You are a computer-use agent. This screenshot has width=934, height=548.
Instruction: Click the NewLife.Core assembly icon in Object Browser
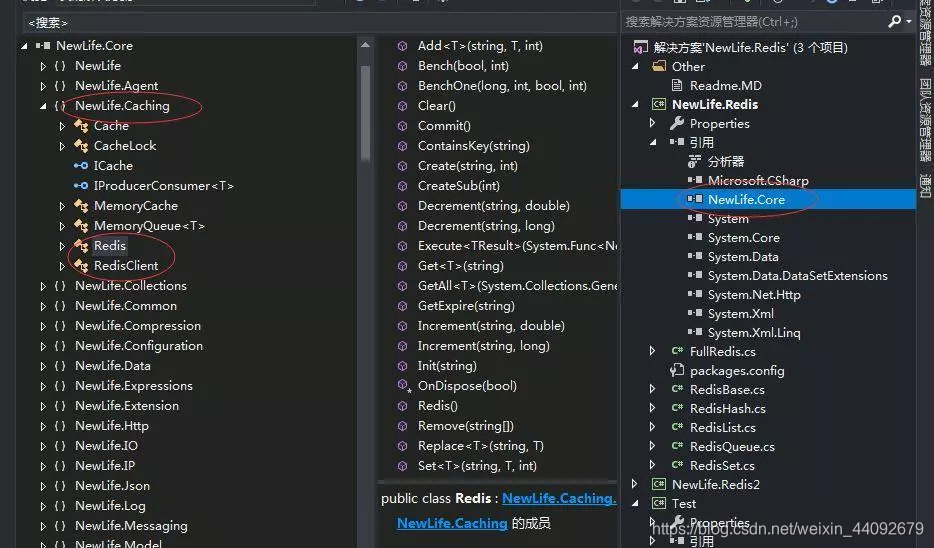click(x=43, y=46)
